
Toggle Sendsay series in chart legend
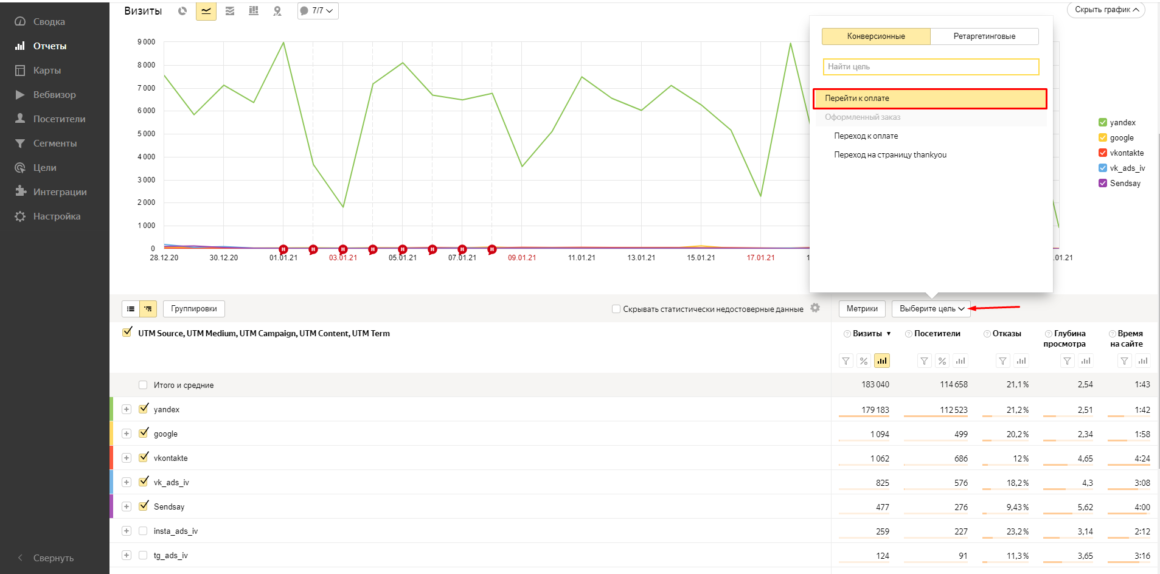click(1102, 183)
